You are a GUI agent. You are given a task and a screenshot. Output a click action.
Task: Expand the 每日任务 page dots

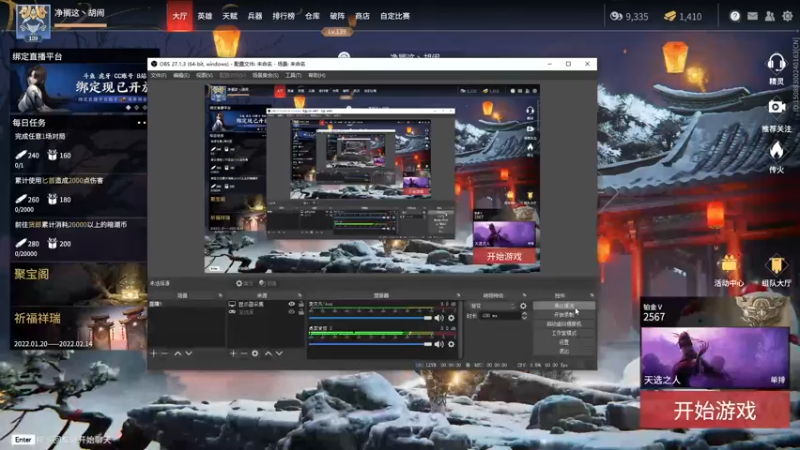point(141,123)
